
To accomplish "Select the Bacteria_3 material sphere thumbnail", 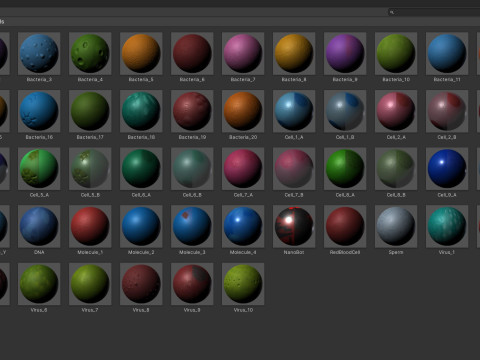I will (39, 53).
